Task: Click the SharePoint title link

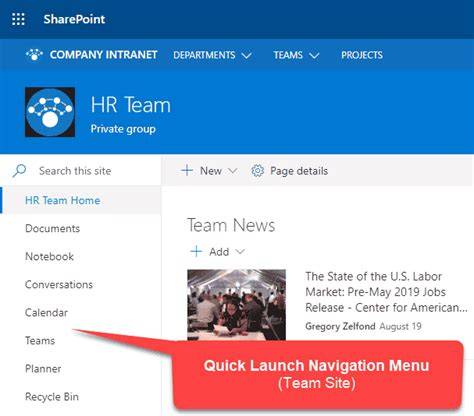Action: pos(74,19)
